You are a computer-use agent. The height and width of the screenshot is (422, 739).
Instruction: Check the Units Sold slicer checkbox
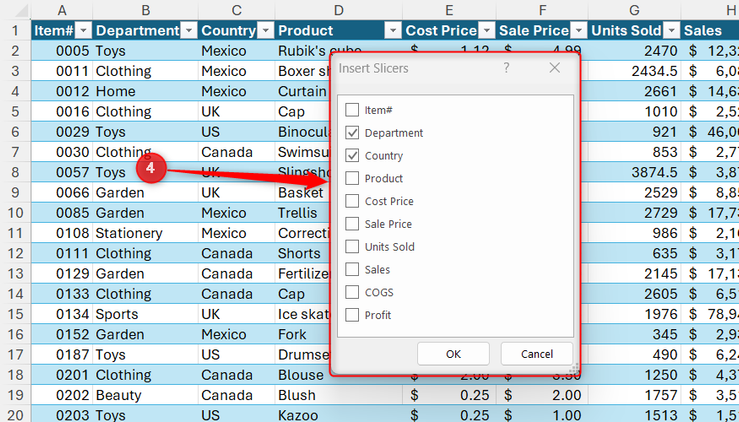352,246
